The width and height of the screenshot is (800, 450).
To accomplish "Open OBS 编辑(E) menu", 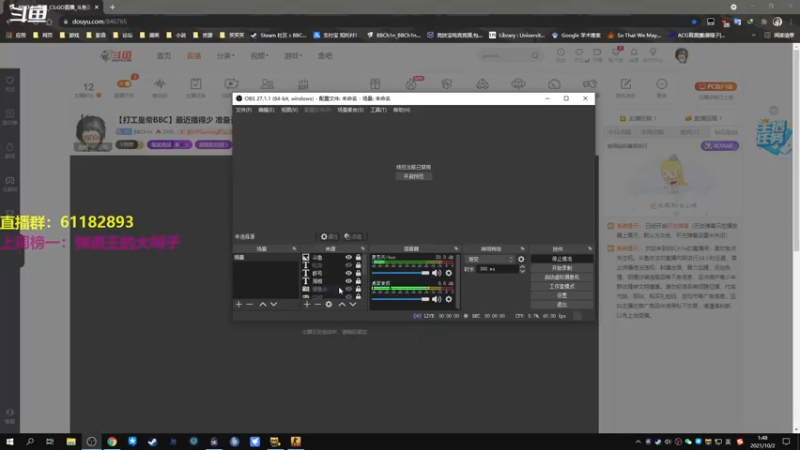I will [266, 110].
